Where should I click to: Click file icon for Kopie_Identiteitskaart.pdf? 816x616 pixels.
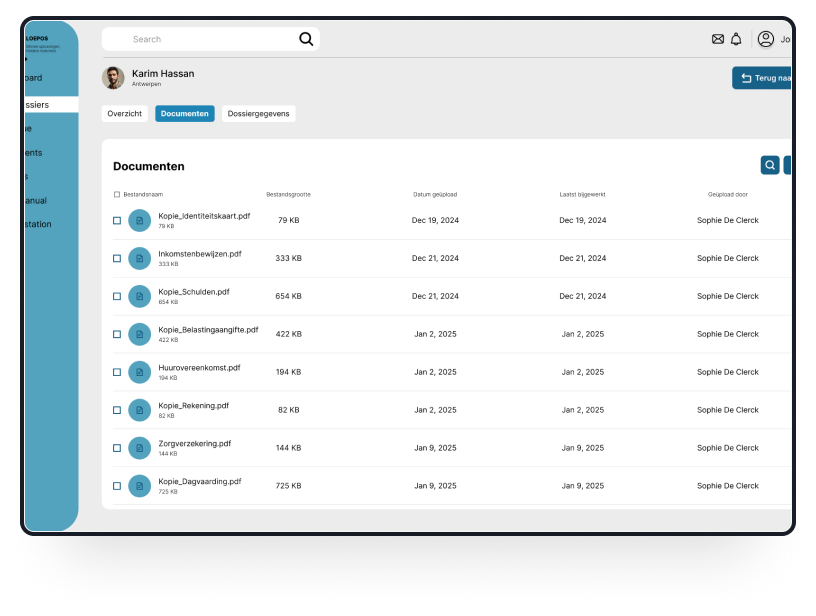(x=139, y=221)
